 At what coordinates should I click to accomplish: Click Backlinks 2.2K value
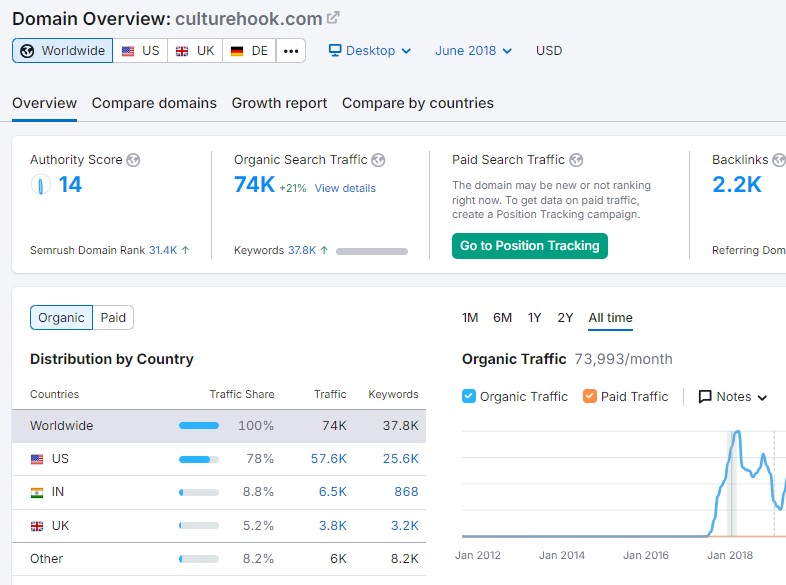pyautogui.click(x=736, y=184)
